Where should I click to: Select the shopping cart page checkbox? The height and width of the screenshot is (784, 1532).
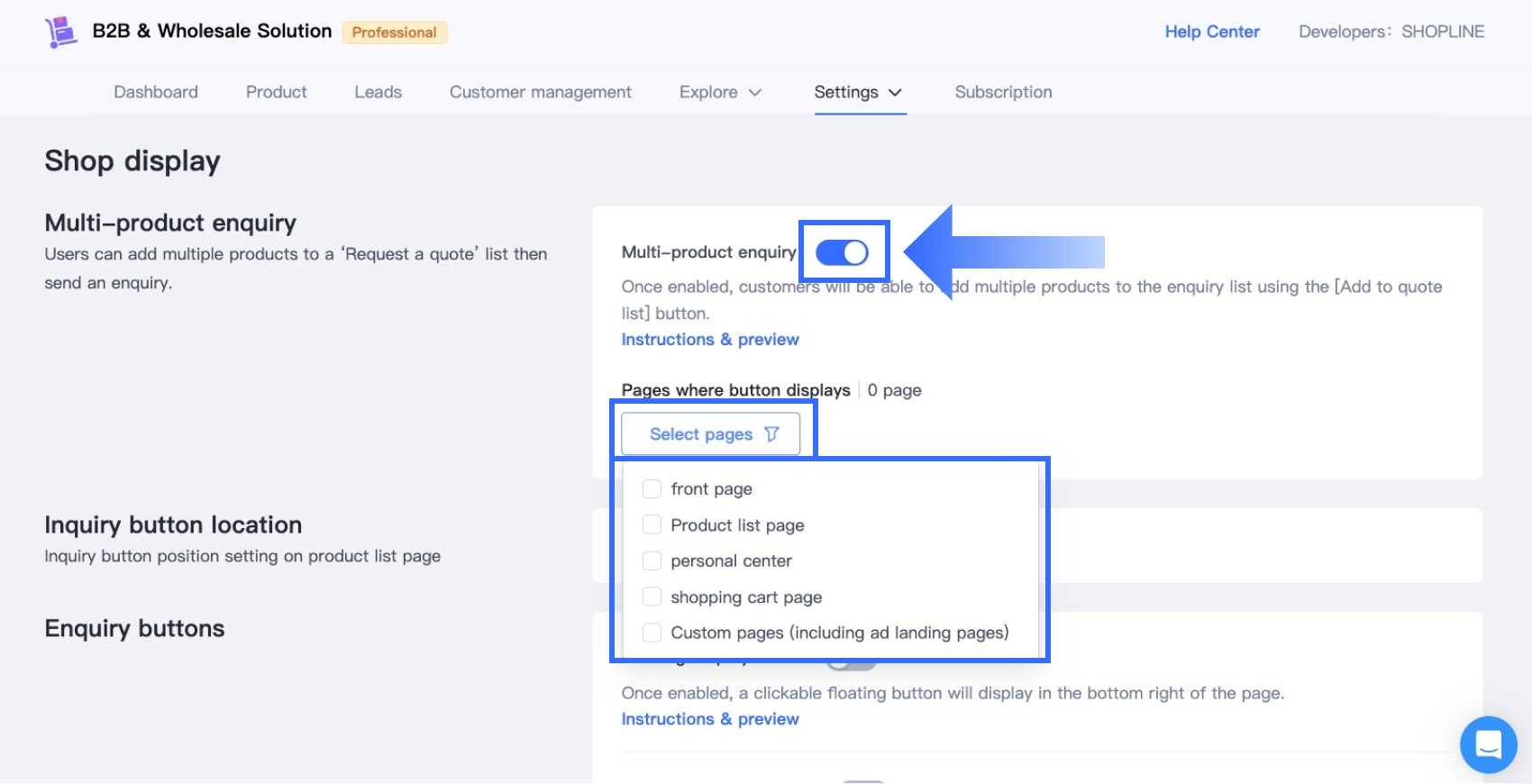(x=652, y=597)
